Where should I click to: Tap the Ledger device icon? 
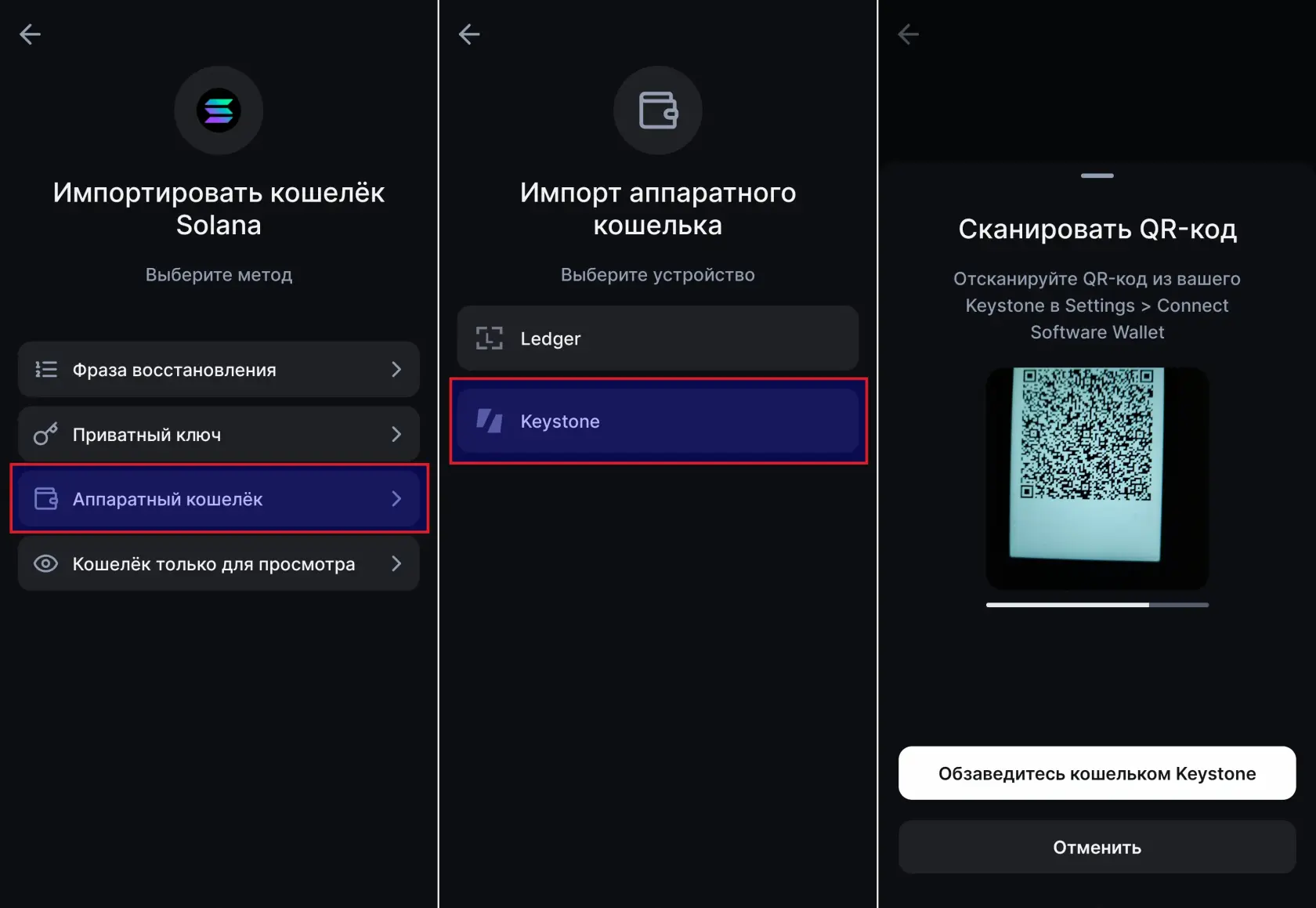[490, 338]
